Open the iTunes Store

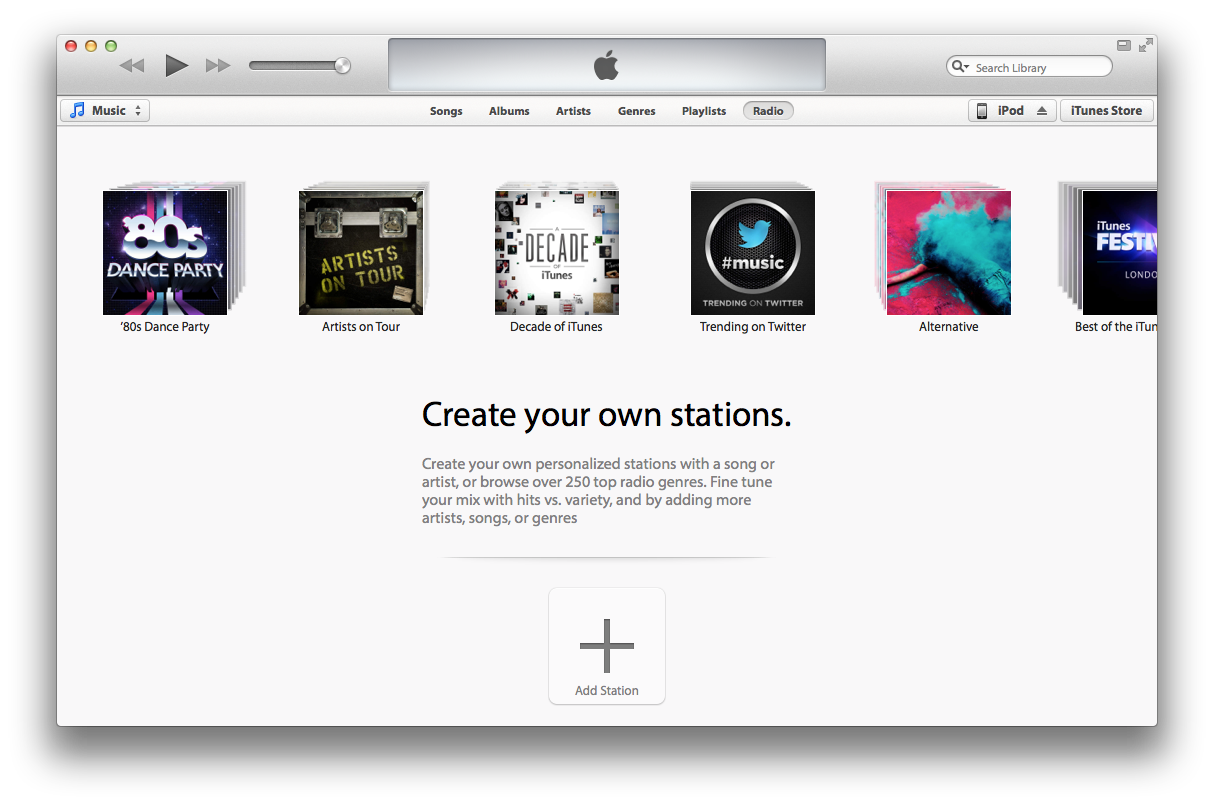tap(1106, 110)
